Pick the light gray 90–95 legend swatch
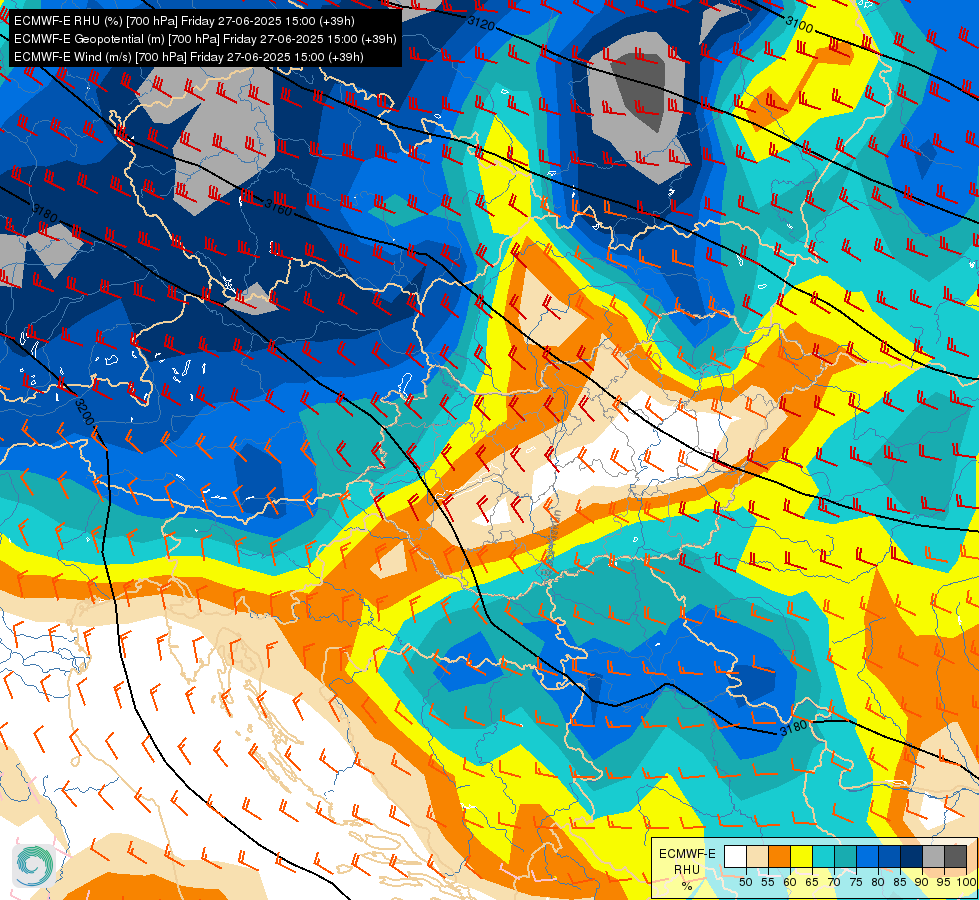 pyautogui.click(x=933, y=856)
